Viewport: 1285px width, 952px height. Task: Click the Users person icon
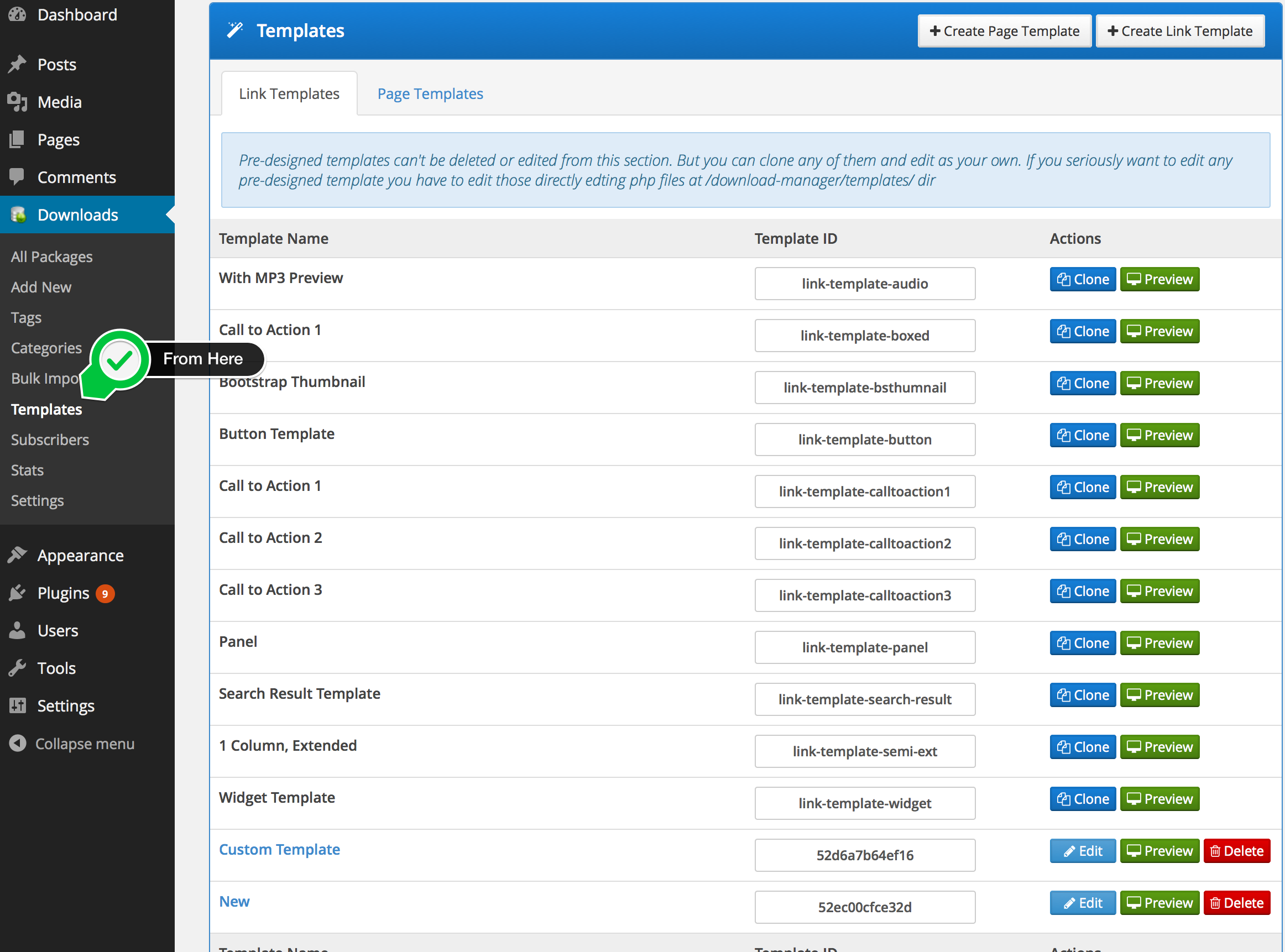(17, 630)
